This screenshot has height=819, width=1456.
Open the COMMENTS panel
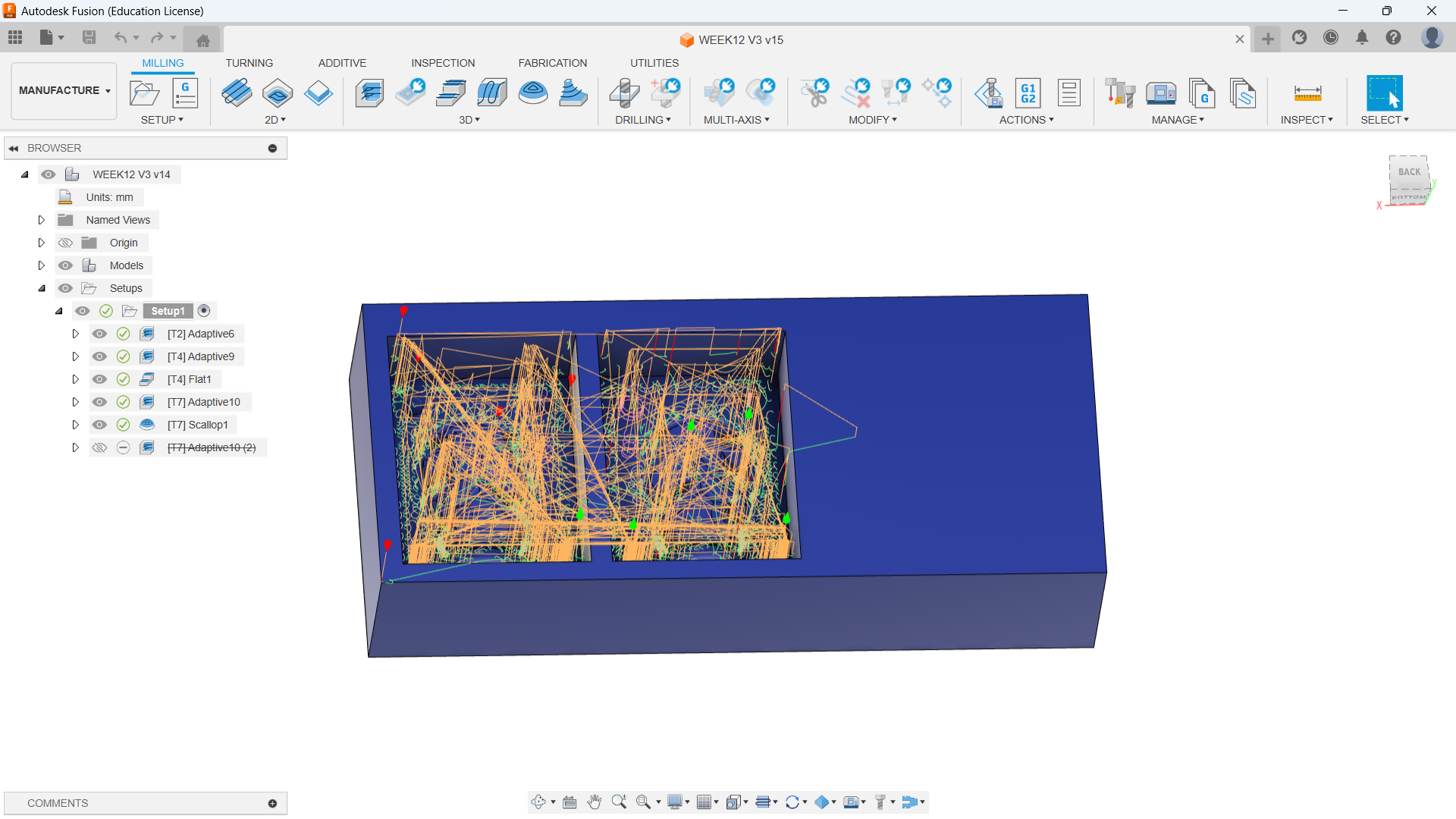(x=58, y=803)
